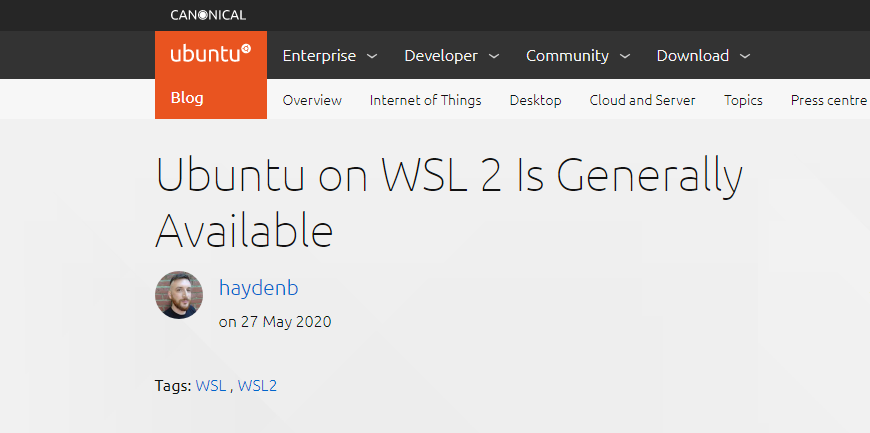Switch to the Desktop tab
Screen dimensions: 870x433
[535, 100]
